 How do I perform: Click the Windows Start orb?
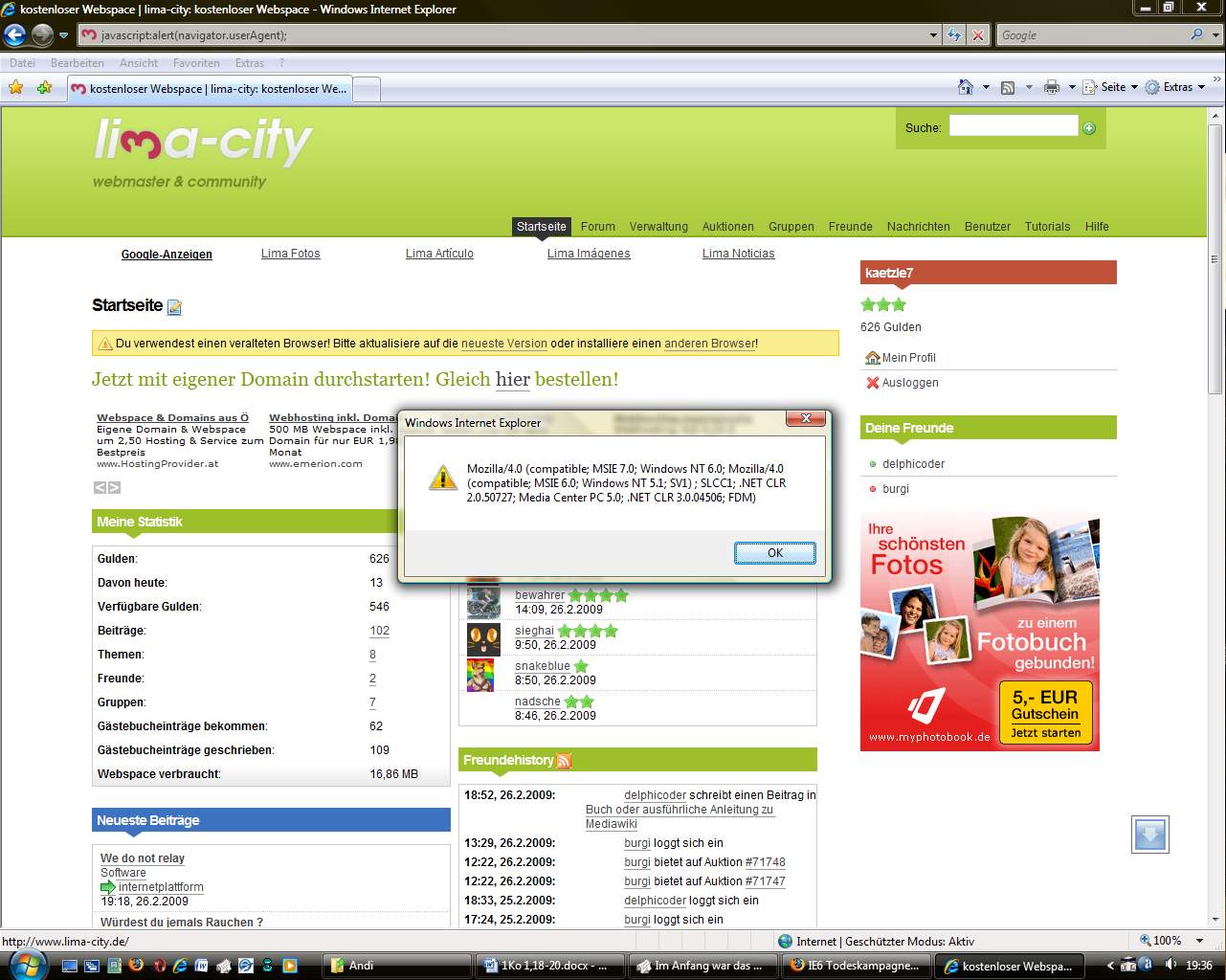(27, 965)
